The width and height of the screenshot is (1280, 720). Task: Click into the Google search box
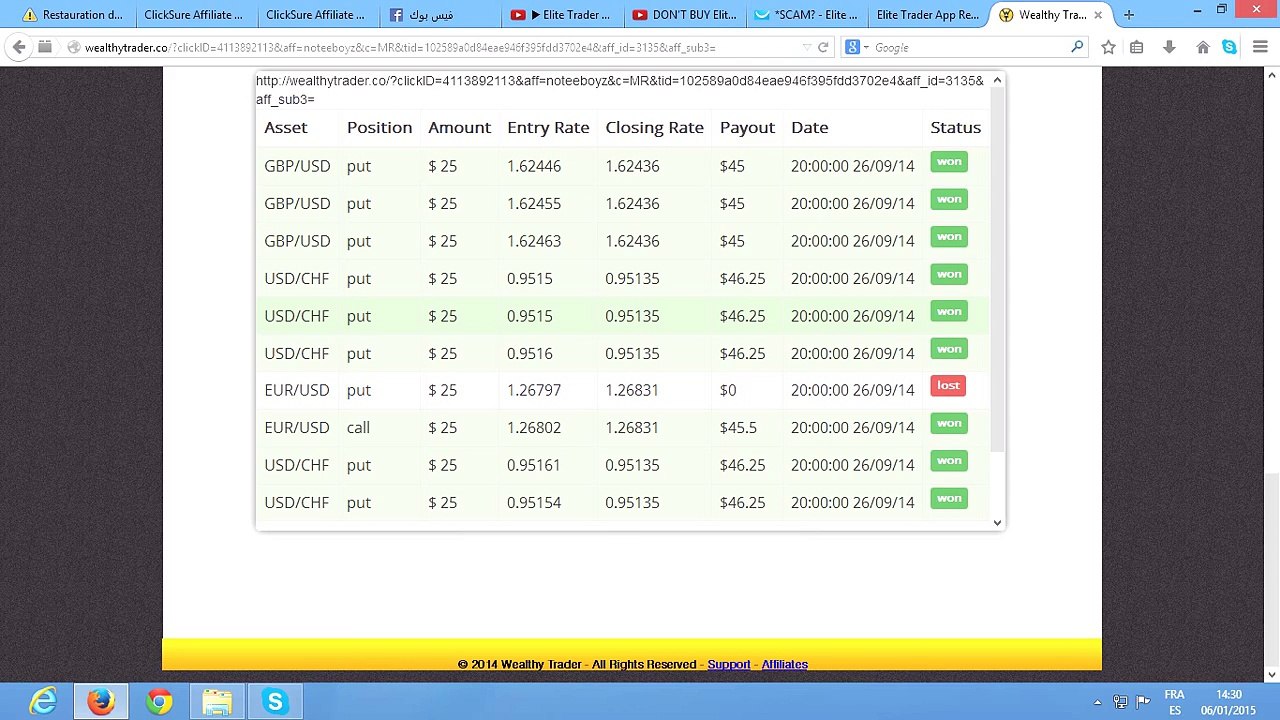pyautogui.click(x=970, y=47)
